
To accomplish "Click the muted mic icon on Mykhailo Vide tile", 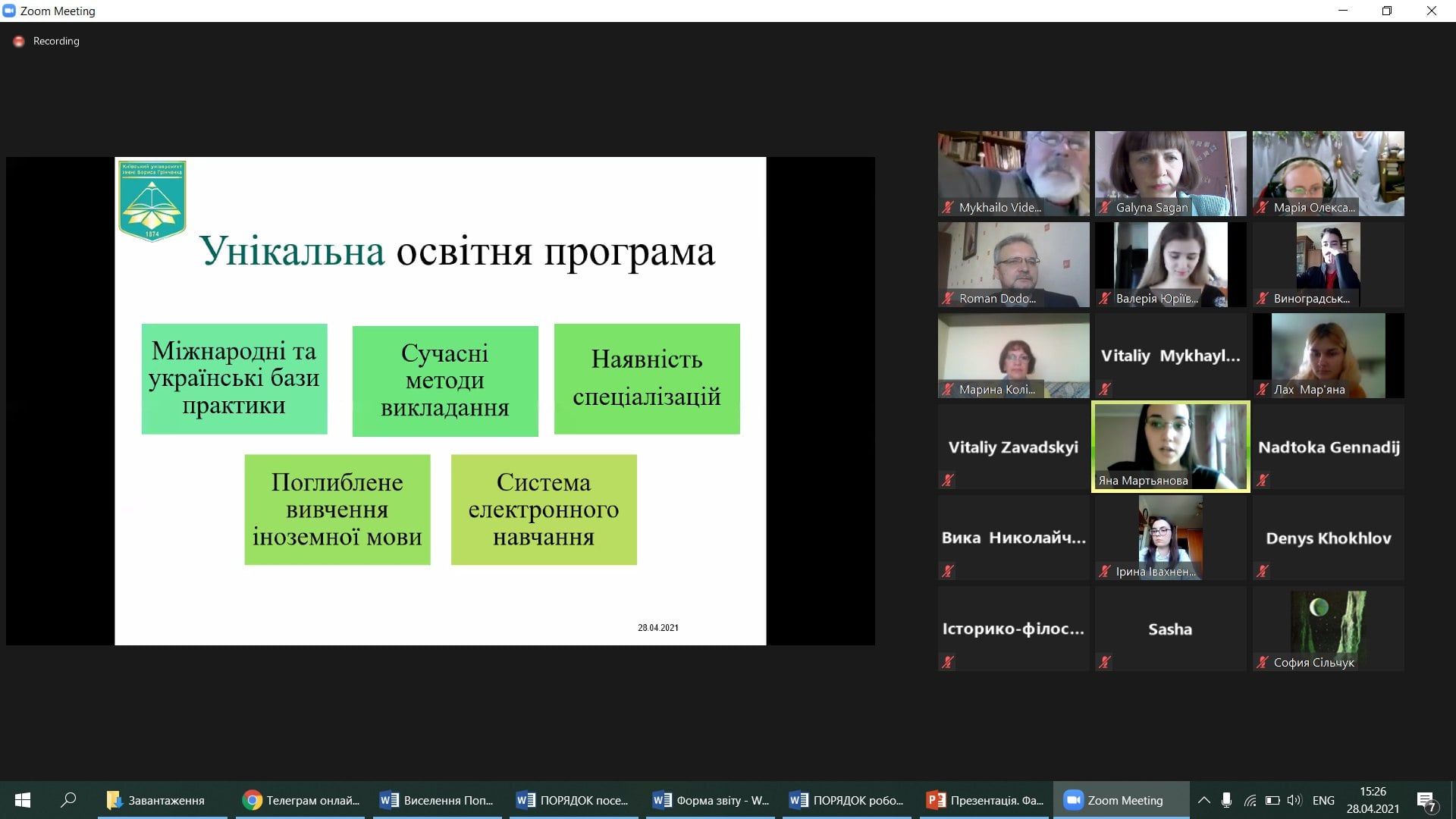I will pyautogui.click(x=948, y=207).
